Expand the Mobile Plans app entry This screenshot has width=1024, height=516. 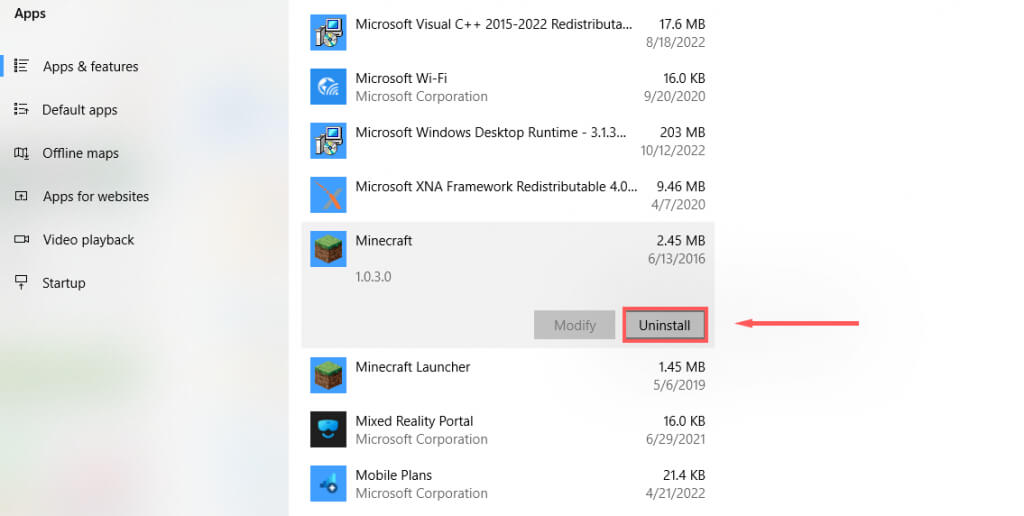508,483
